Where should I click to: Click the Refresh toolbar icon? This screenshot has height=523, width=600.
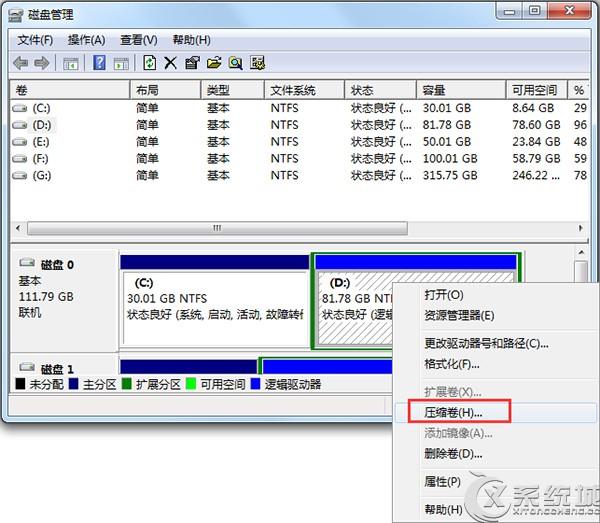click(x=150, y=62)
